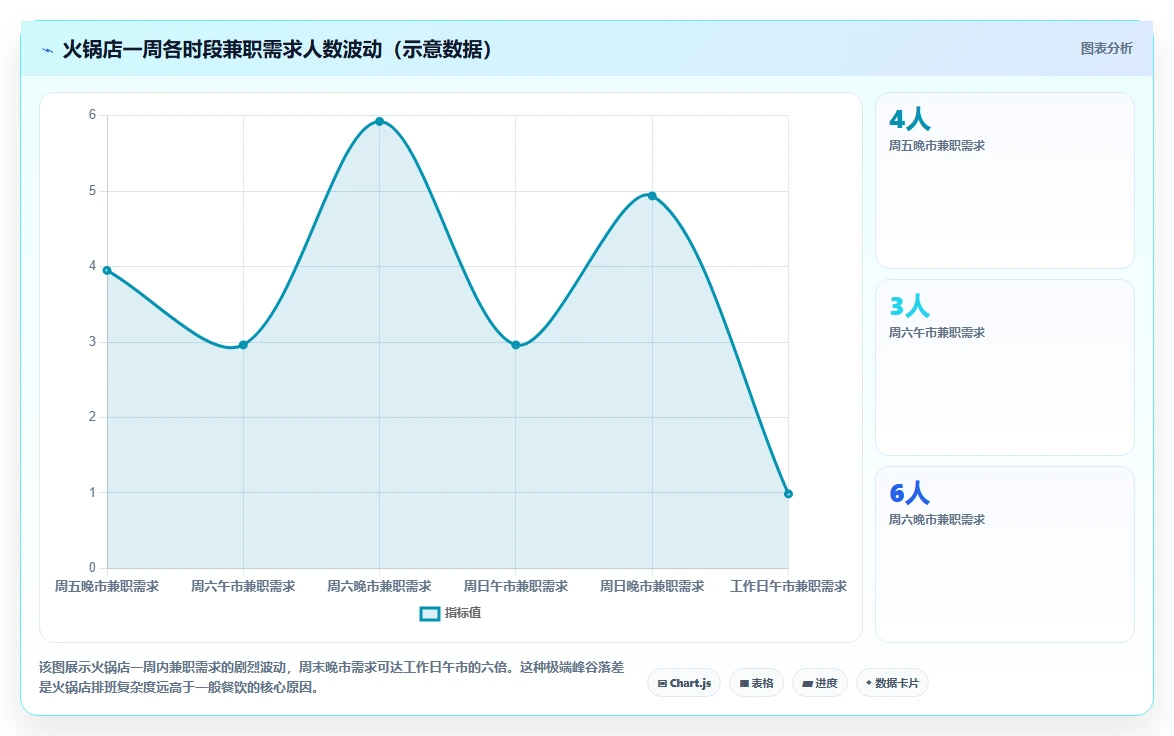Open the 6人 周六晚市兼职需求 card

point(1005,555)
